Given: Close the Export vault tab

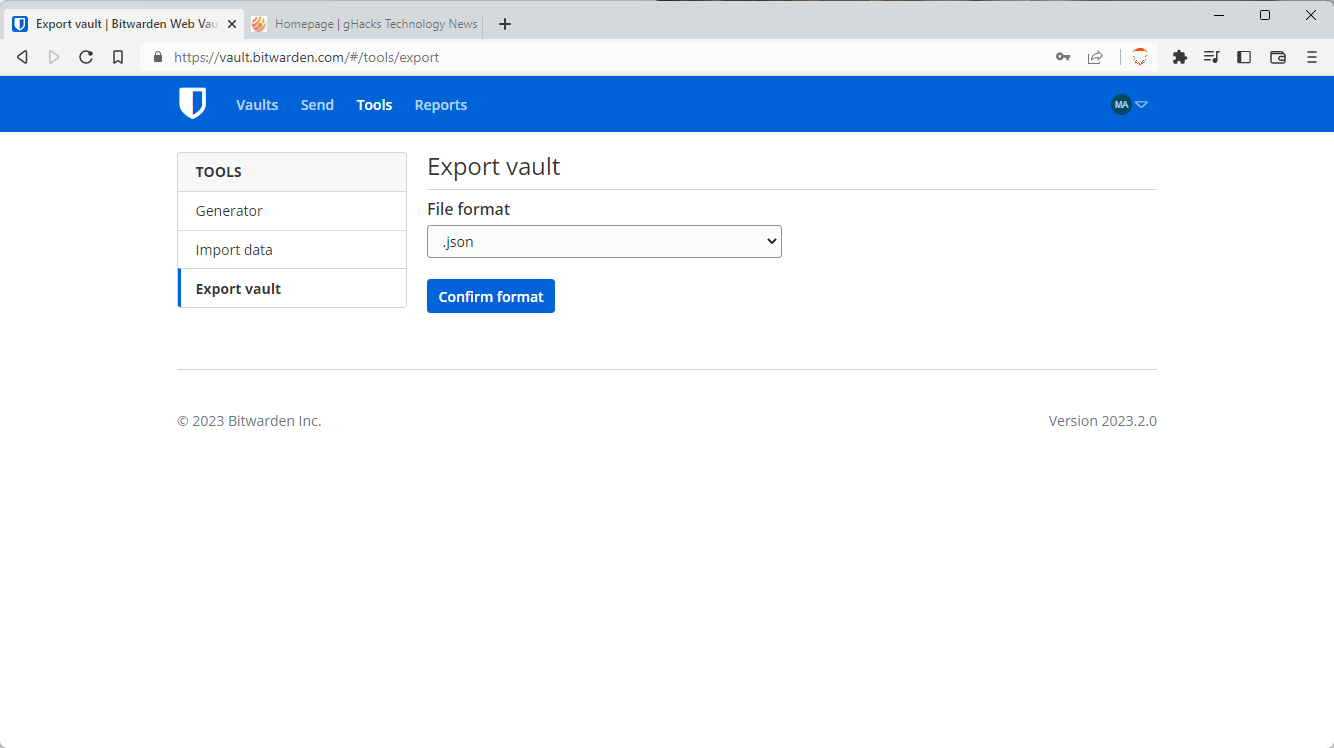Looking at the screenshot, I should [x=232, y=24].
